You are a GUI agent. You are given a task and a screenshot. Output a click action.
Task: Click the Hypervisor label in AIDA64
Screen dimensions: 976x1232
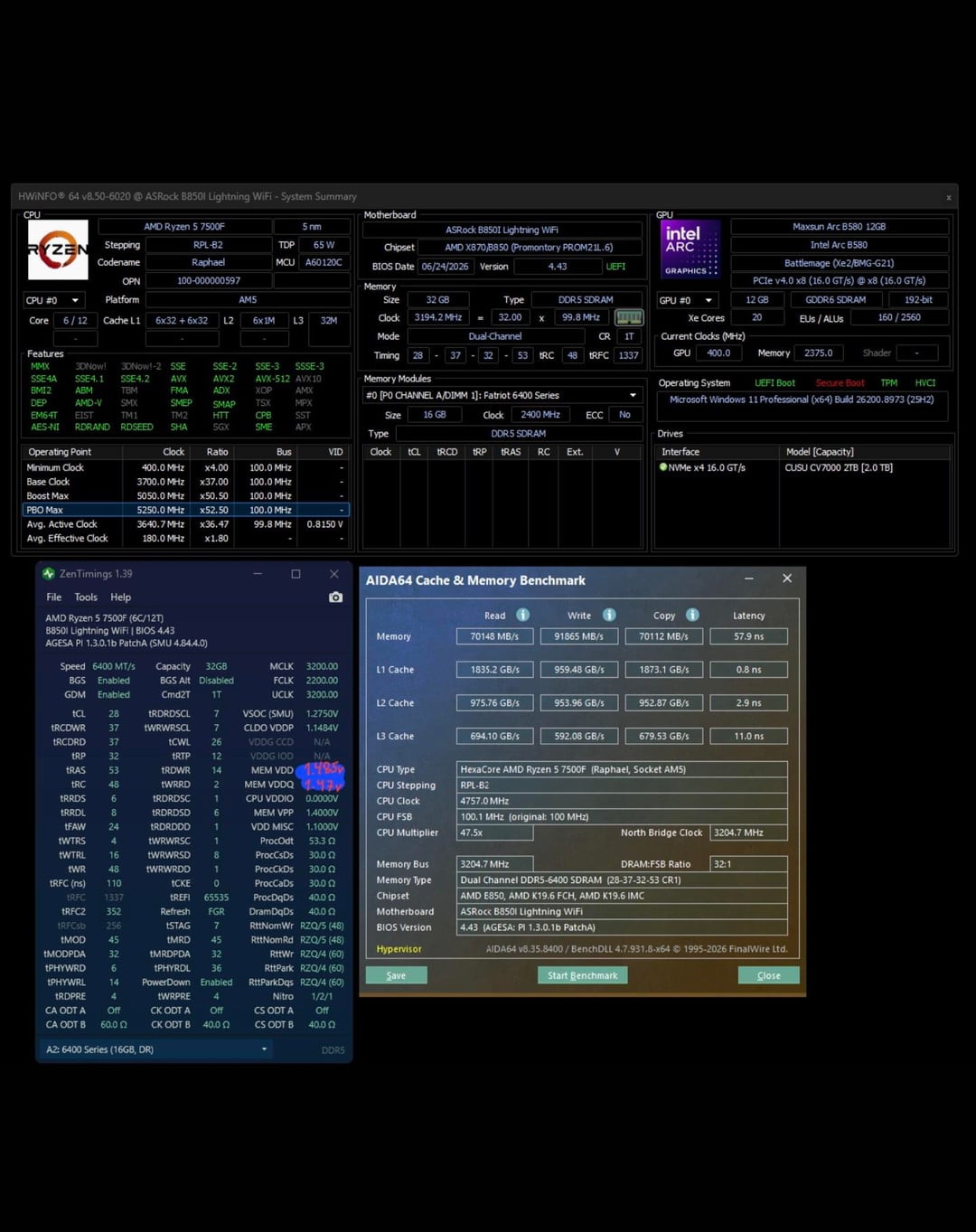[399, 949]
